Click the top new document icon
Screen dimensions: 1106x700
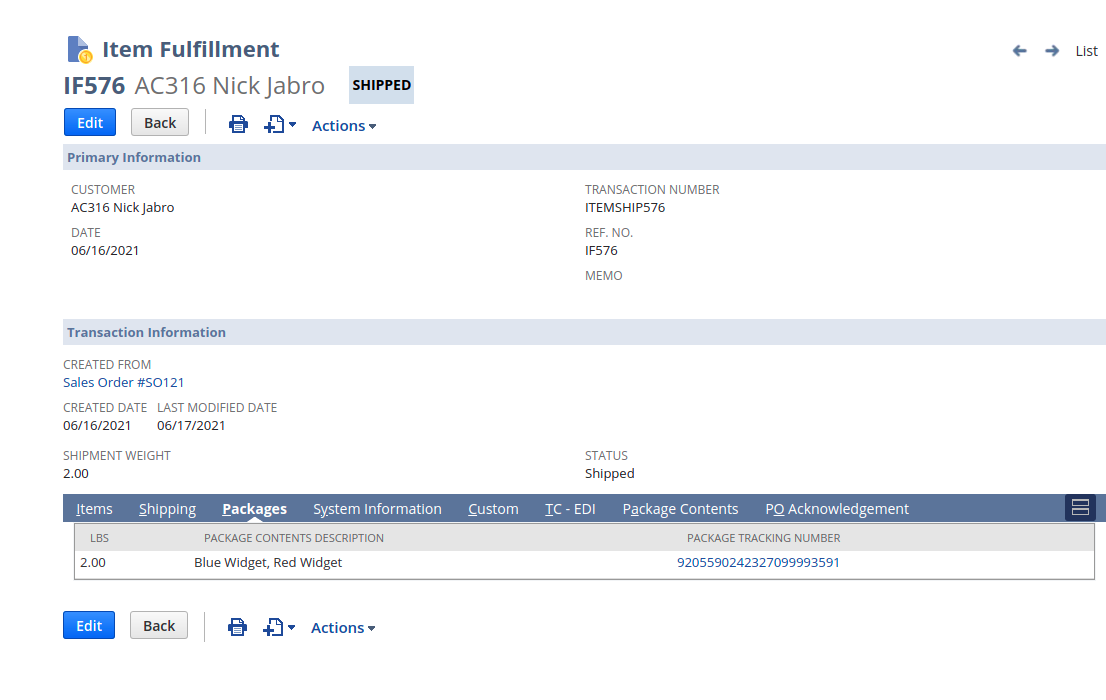click(275, 125)
